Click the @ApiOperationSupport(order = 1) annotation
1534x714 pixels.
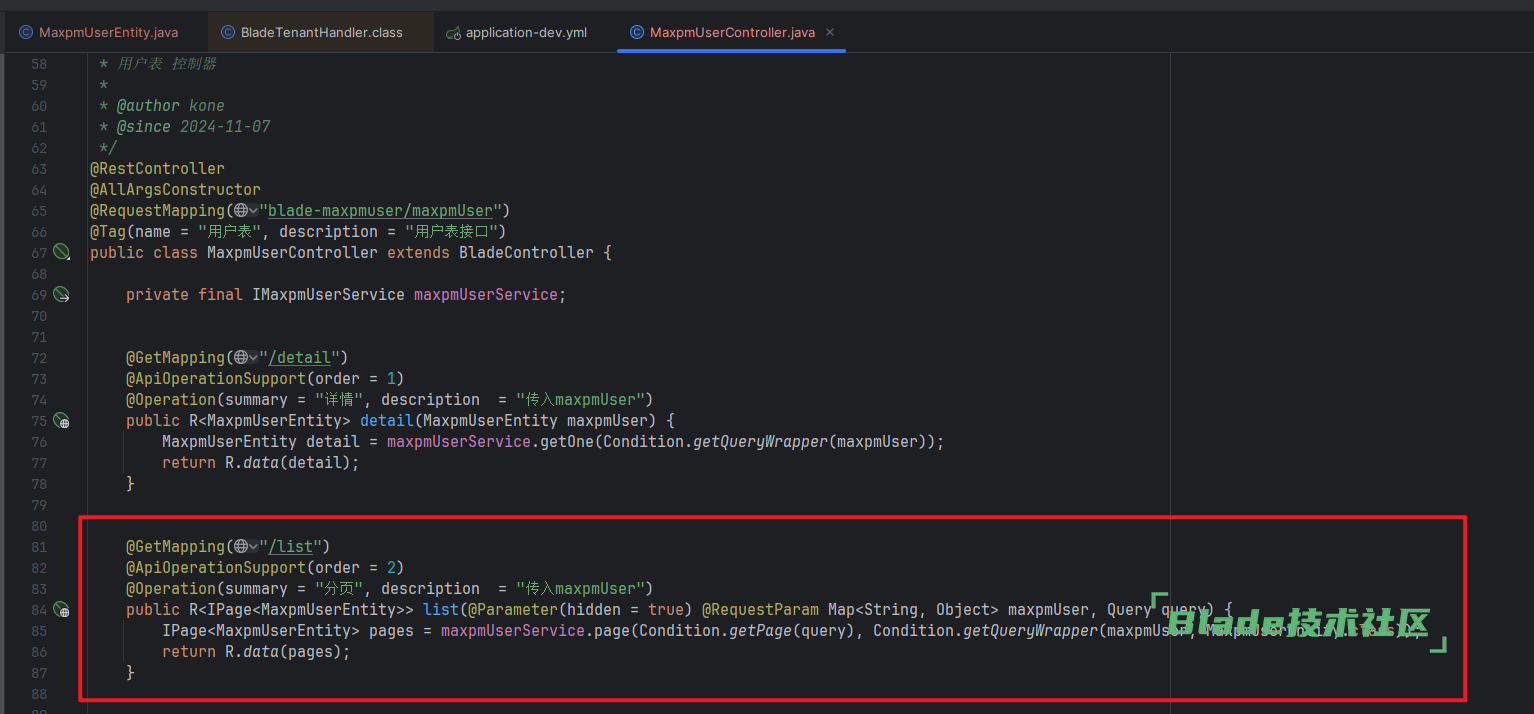[x=265, y=378]
